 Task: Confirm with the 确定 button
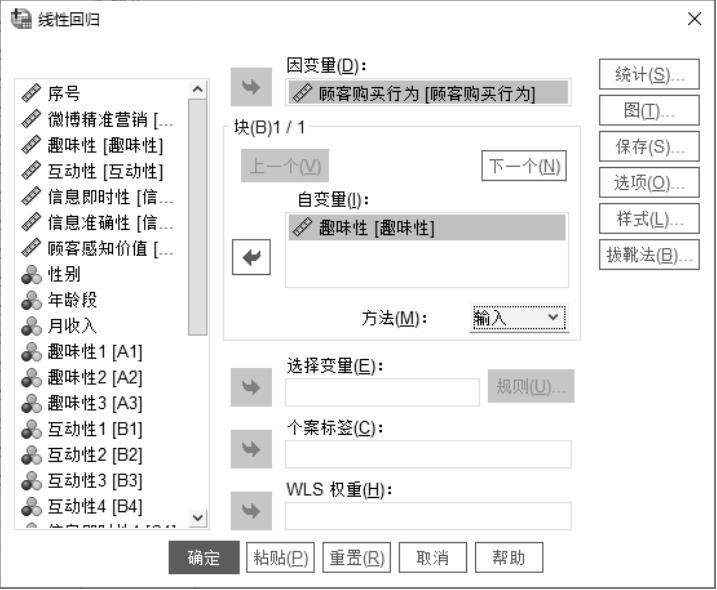pos(204,558)
